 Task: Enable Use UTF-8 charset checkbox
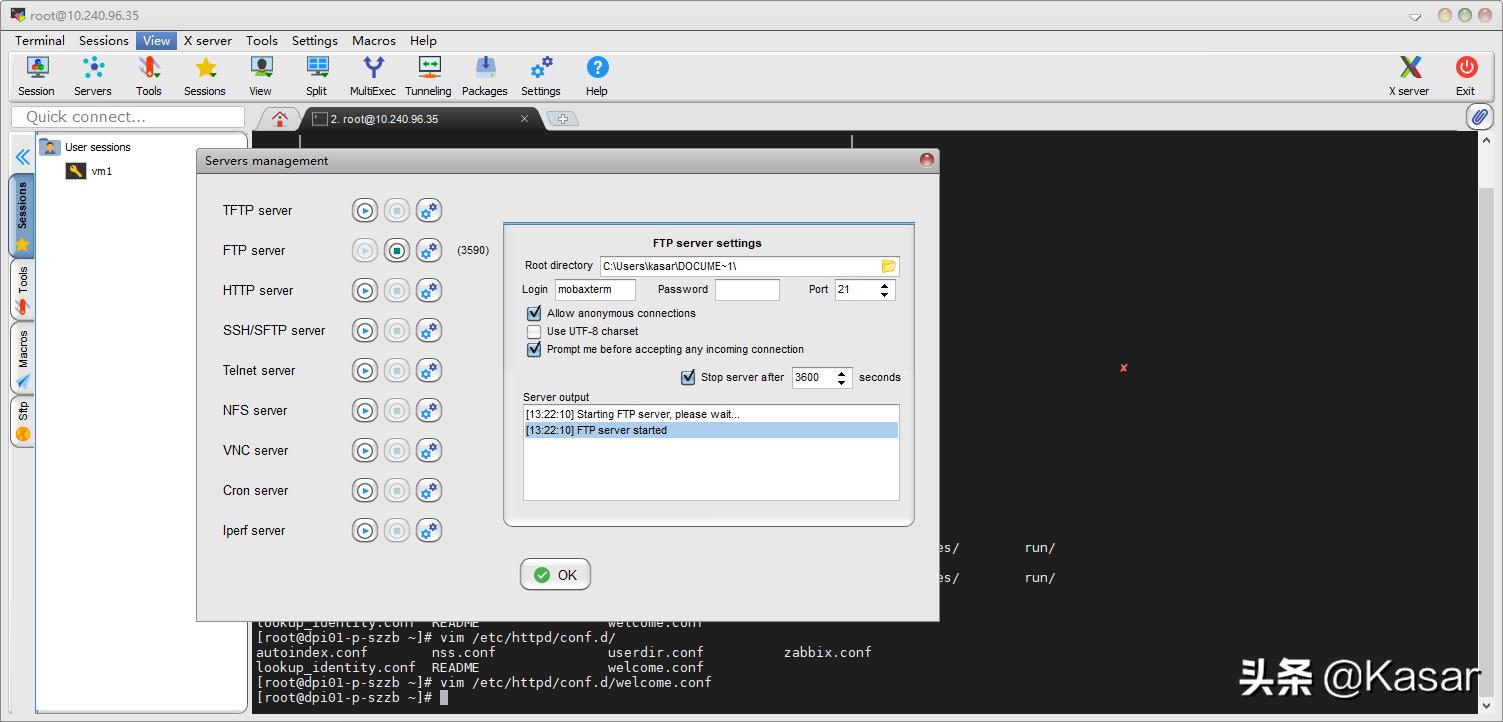point(534,332)
